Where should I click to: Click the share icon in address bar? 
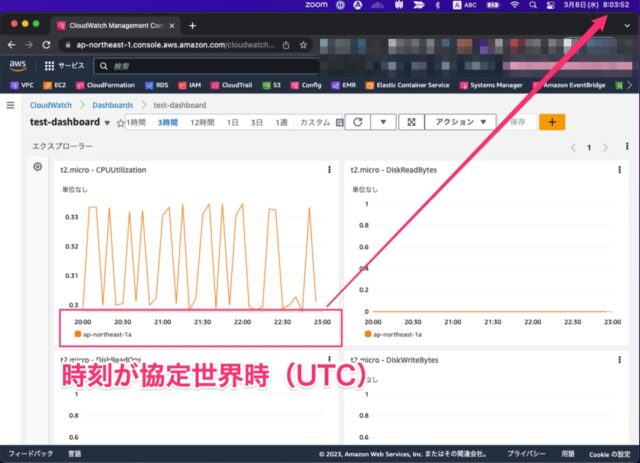[286, 45]
